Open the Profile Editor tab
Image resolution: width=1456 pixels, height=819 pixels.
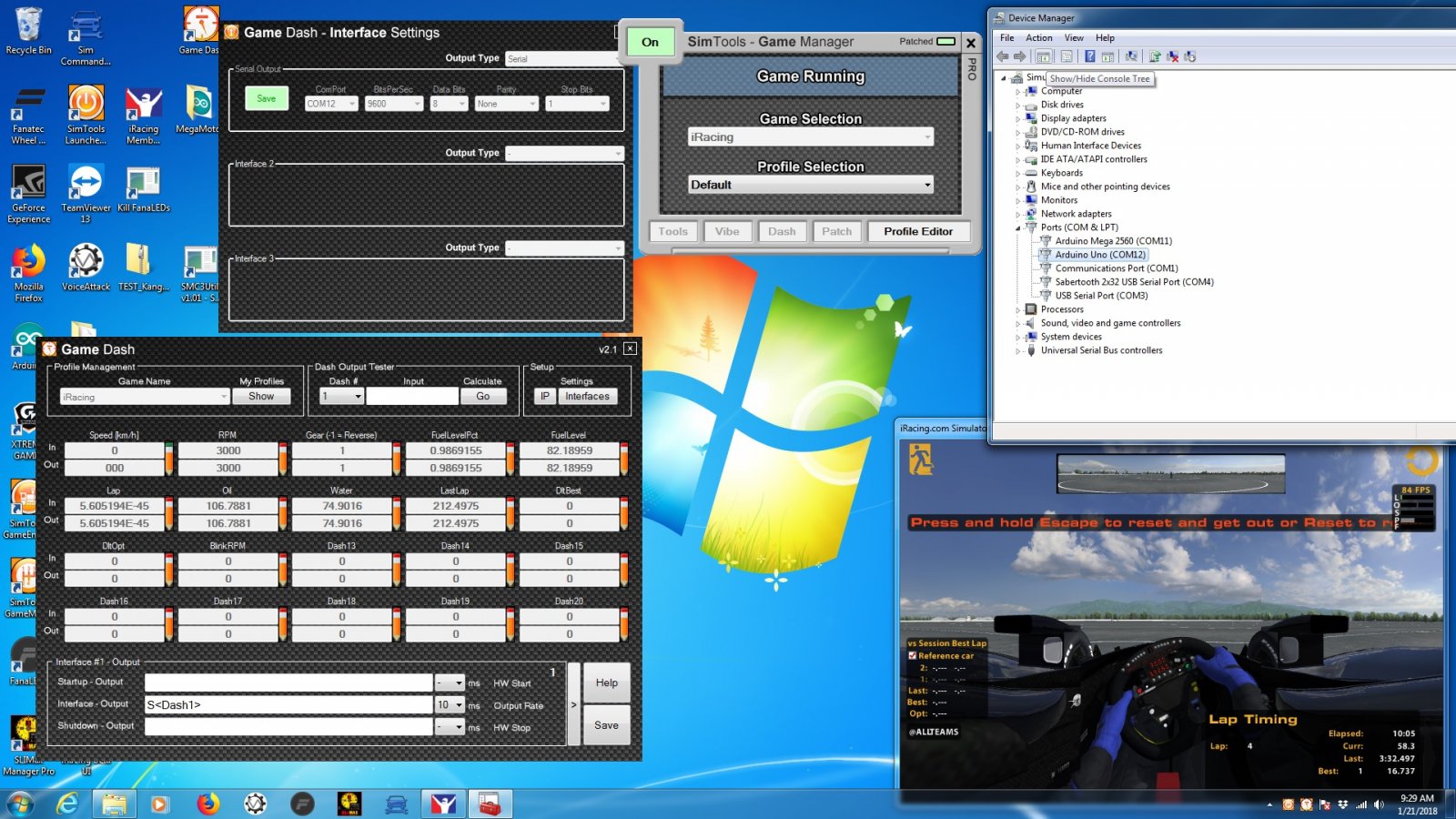pyautogui.click(x=918, y=231)
